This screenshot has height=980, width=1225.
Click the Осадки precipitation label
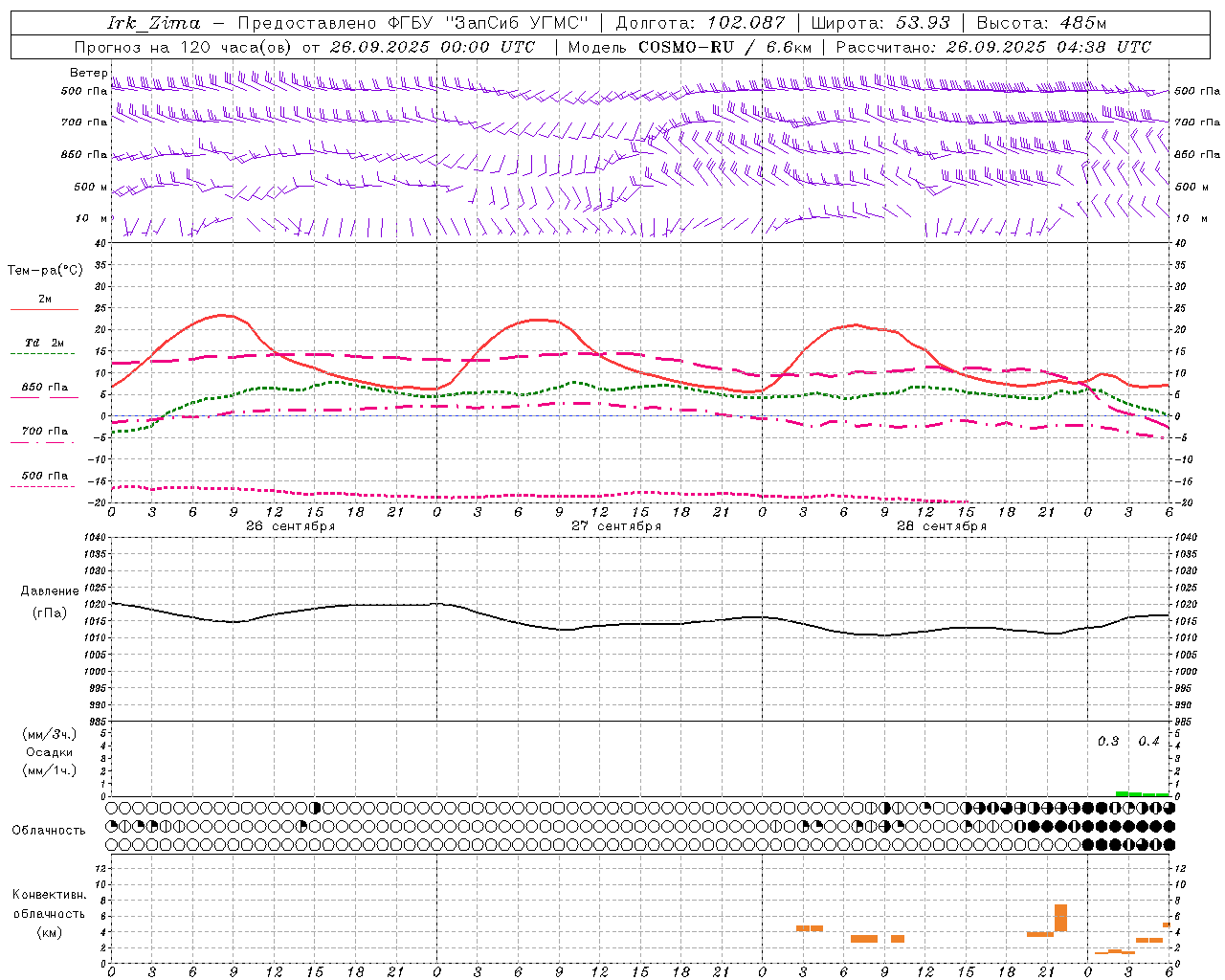point(50,752)
